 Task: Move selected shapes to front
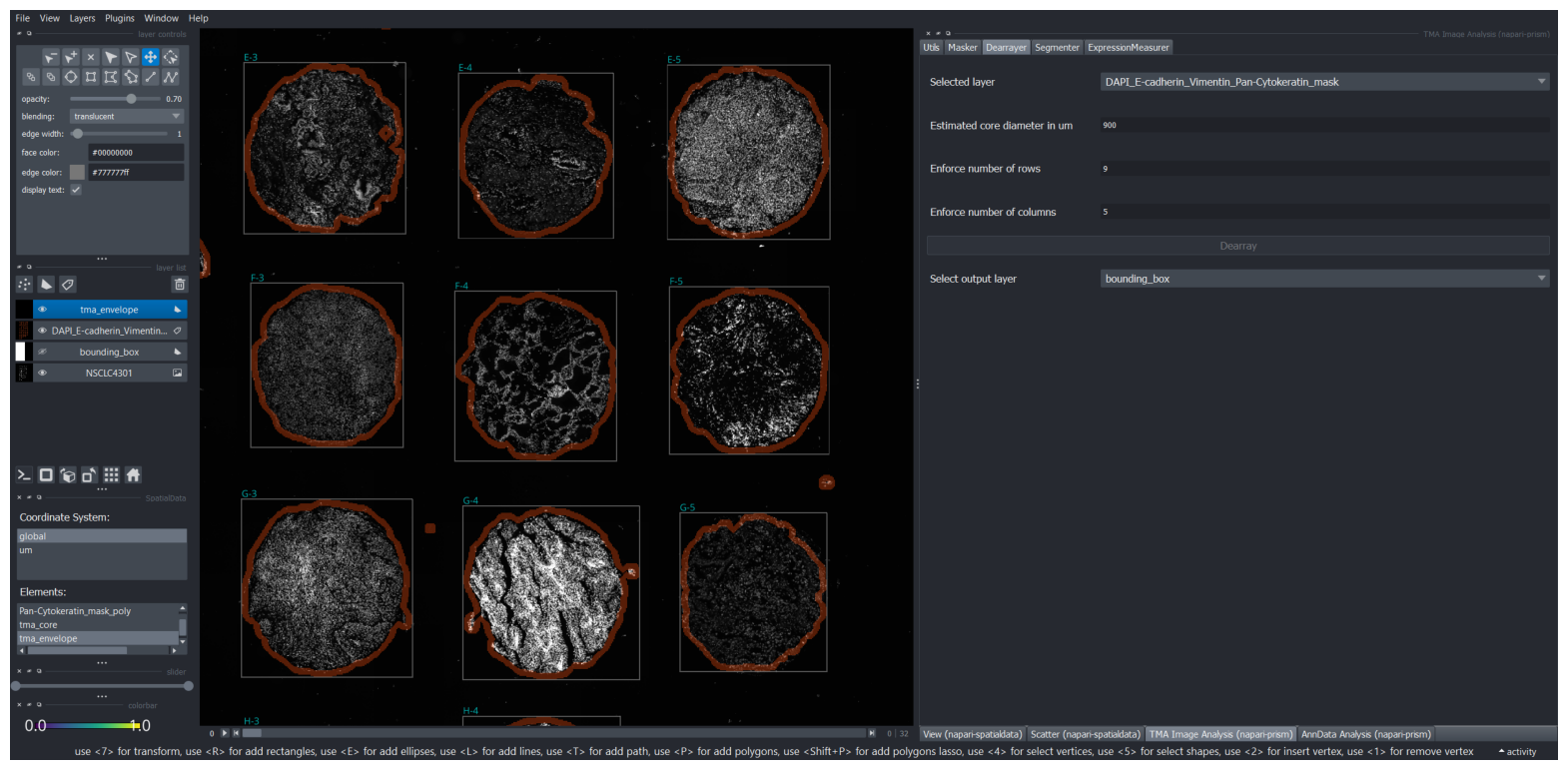coord(51,77)
